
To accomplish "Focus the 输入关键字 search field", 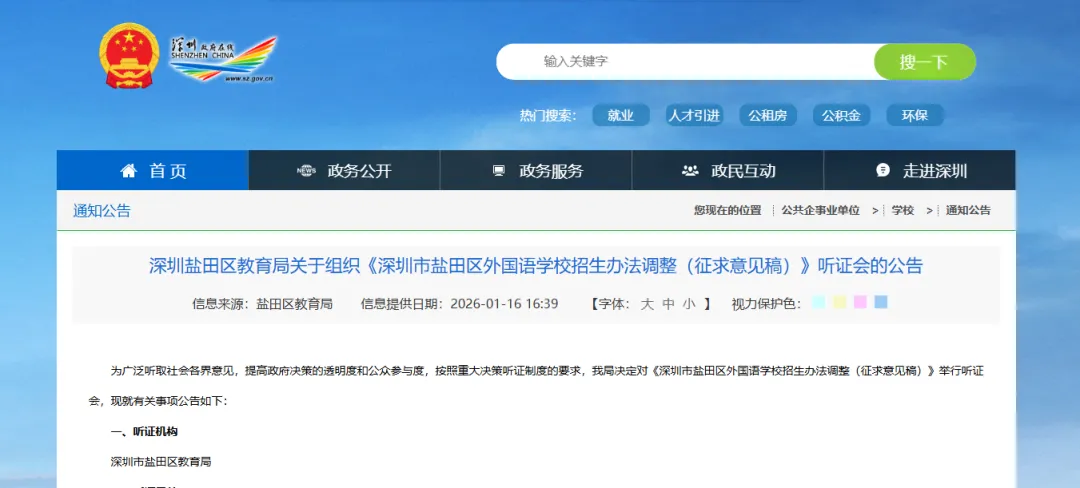I will (x=685, y=62).
